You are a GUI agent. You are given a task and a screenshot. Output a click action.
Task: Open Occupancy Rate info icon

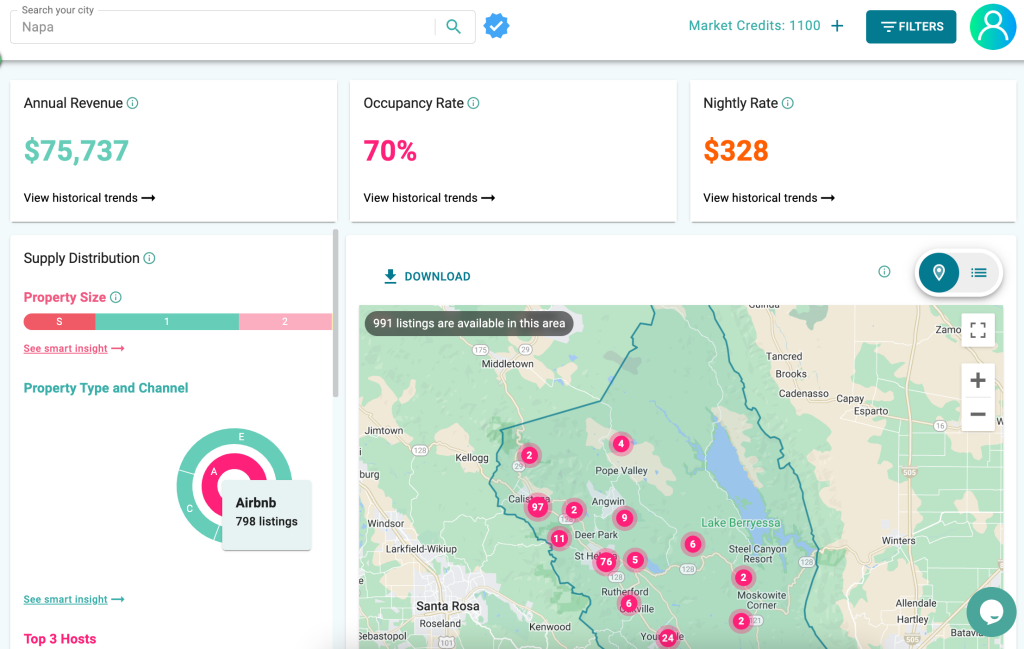(x=473, y=103)
